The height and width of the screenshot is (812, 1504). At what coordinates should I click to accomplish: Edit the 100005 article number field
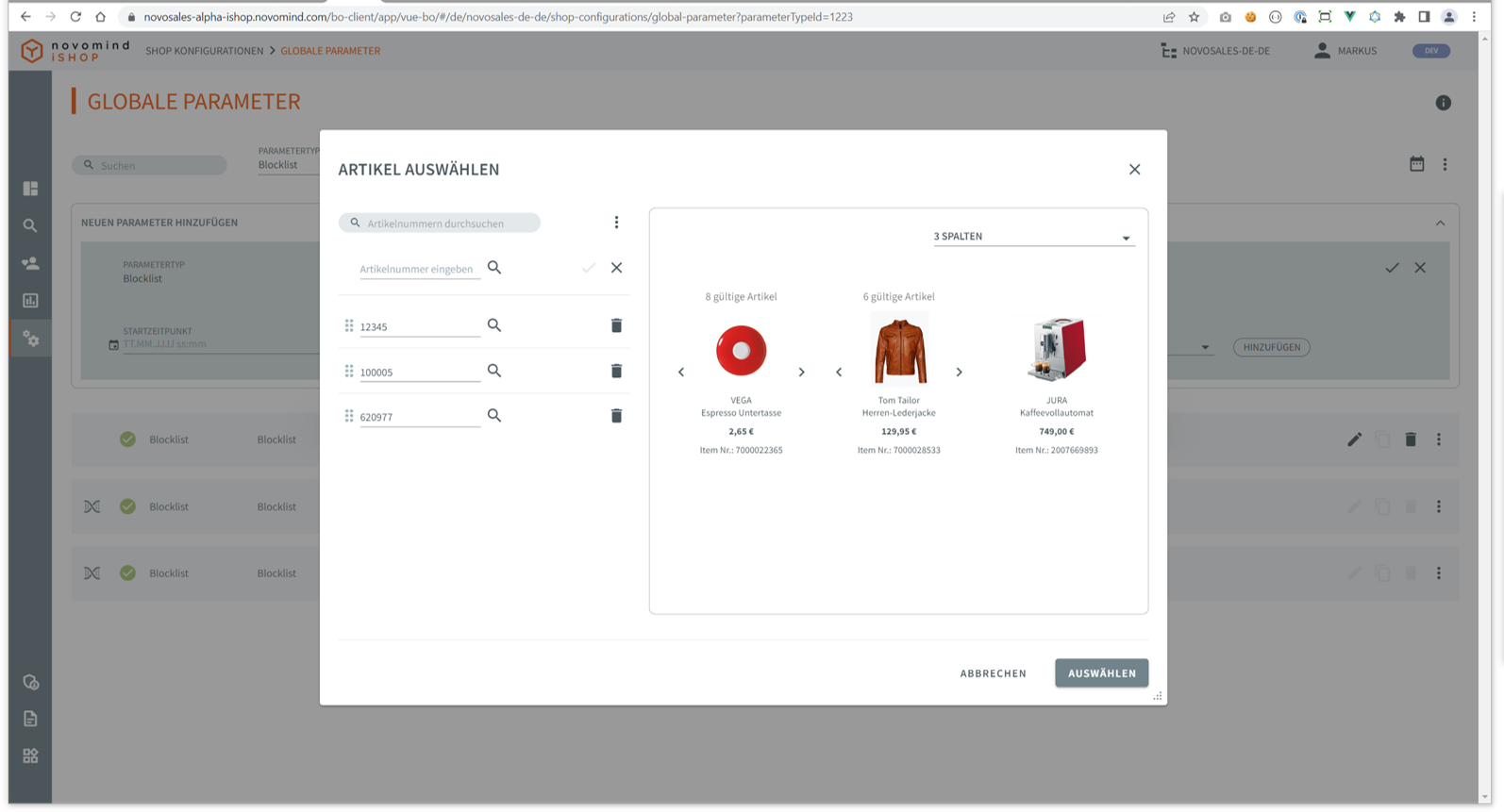tap(419, 372)
